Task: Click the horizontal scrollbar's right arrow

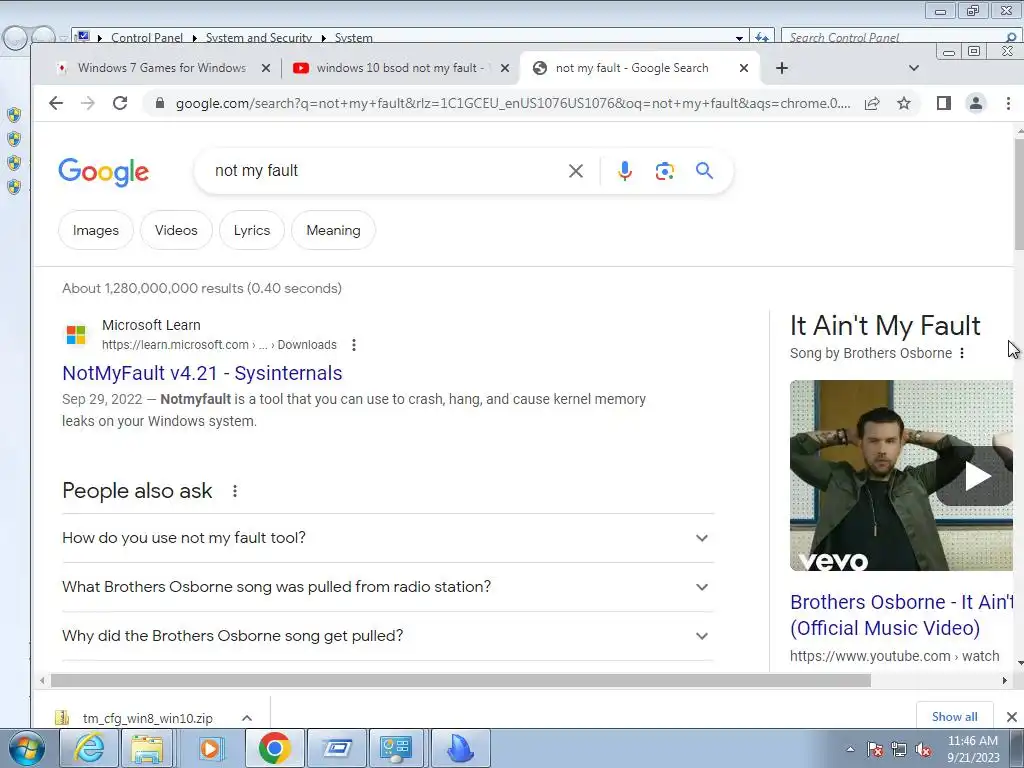Action: tap(1004, 680)
